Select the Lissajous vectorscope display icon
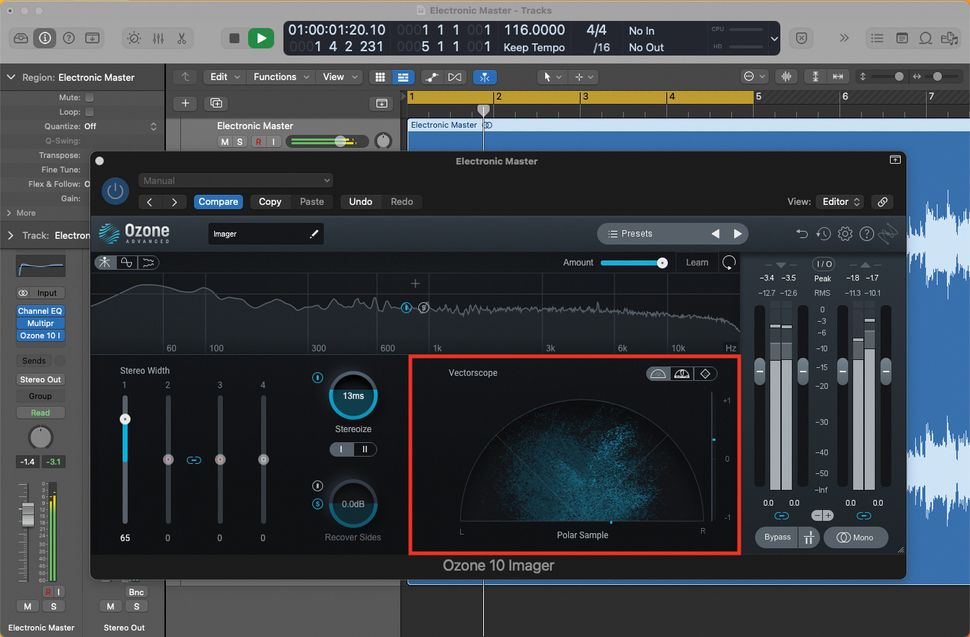Screen dimensions: 970x637 [707, 373]
